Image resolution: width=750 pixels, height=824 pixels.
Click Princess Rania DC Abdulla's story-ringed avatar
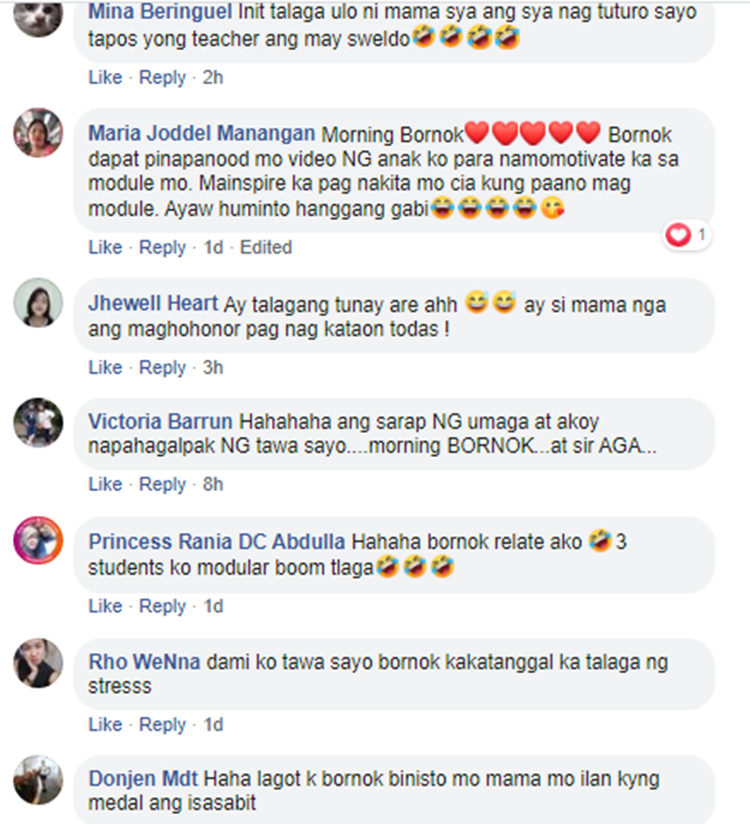click(38, 540)
